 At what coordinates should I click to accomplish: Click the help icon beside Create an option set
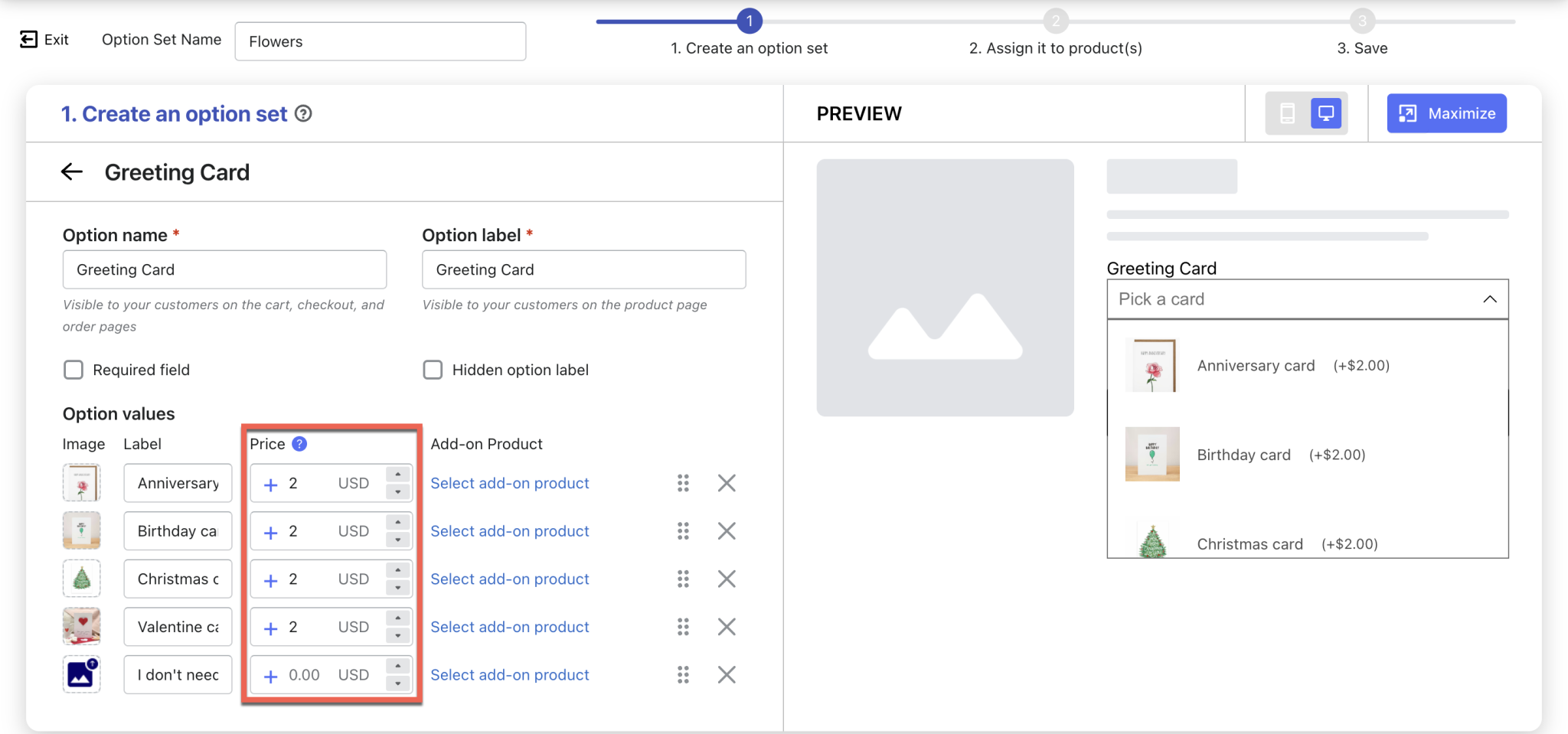coord(304,113)
